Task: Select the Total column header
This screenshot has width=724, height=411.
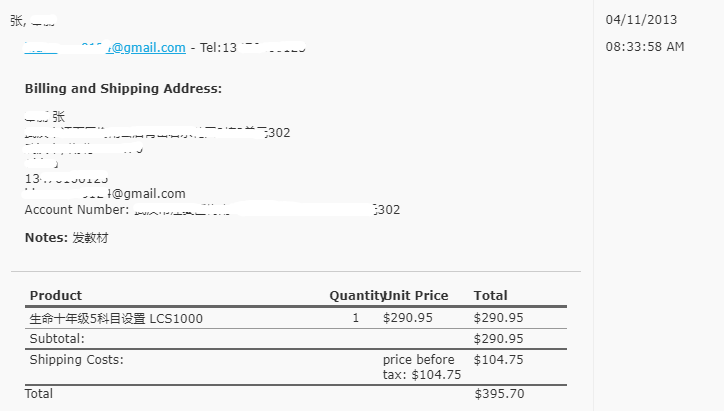Action: (x=490, y=296)
